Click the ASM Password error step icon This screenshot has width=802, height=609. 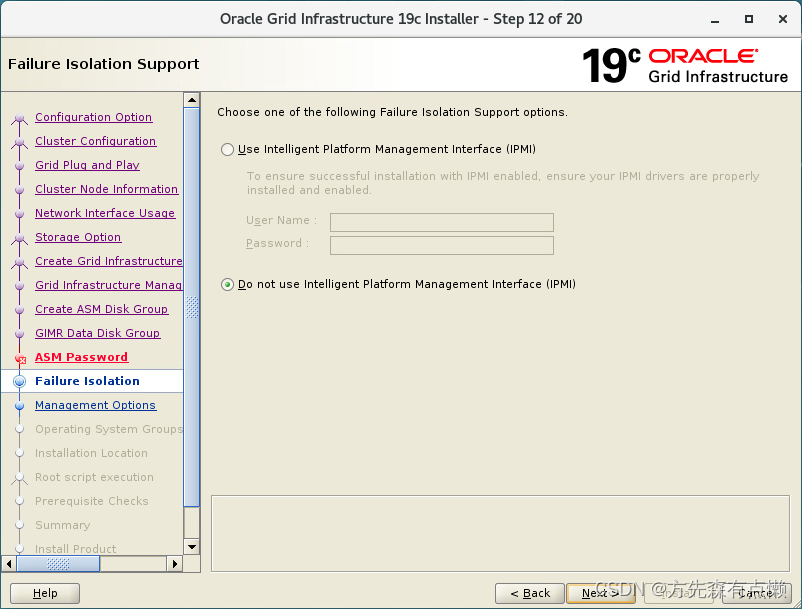(20, 358)
